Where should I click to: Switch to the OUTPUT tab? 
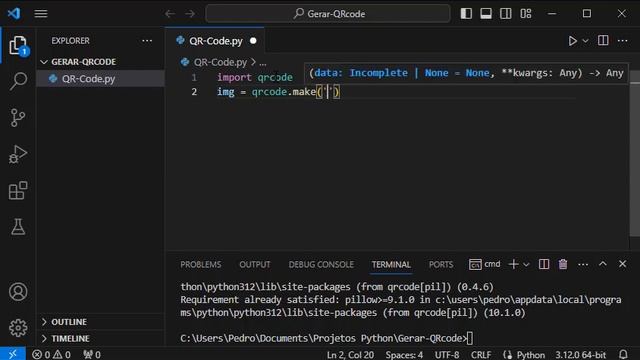pos(255,264)
